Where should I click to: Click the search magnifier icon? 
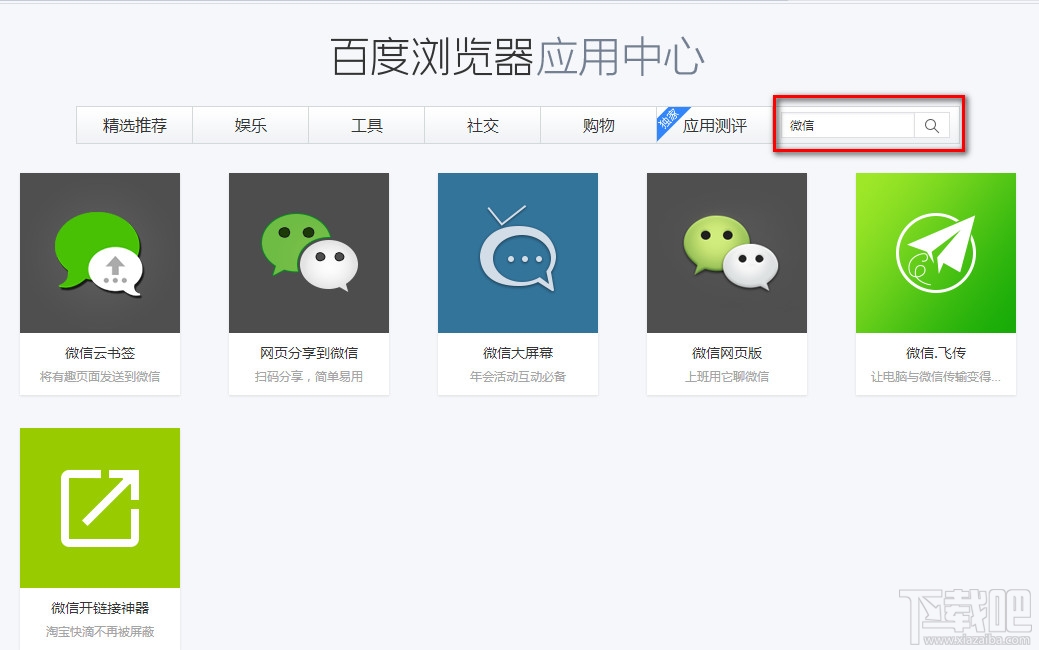pyautogui.click(x=932, y=125)
